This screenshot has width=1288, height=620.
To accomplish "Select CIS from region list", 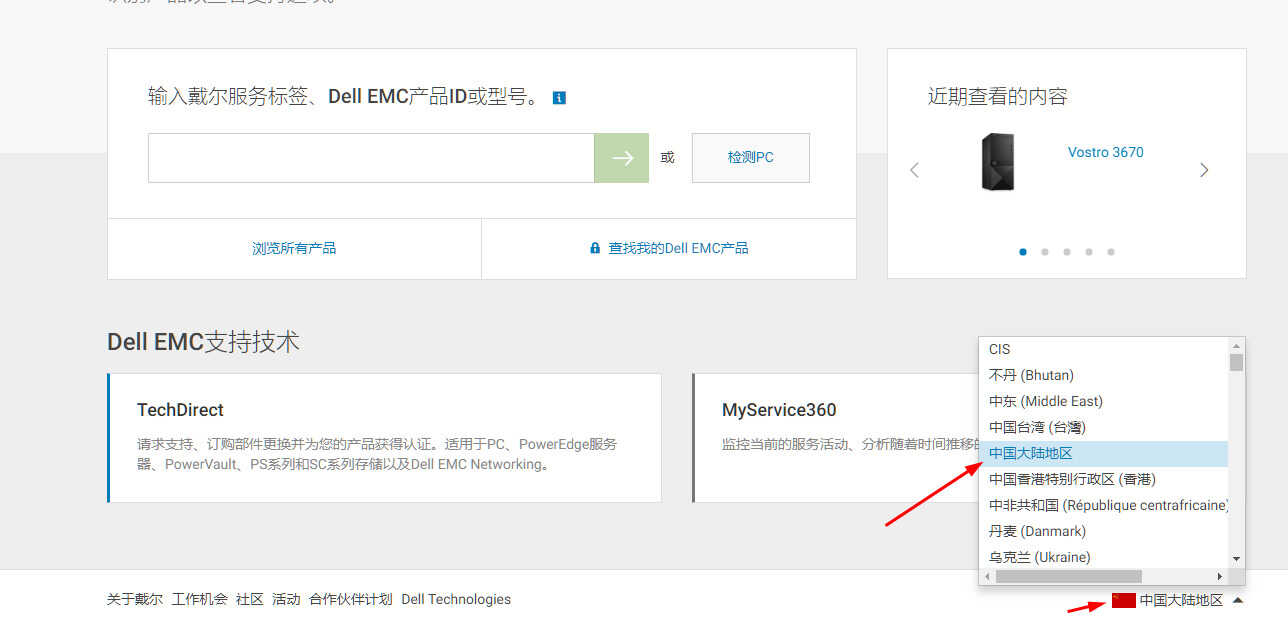I will tap(1103, 349).
